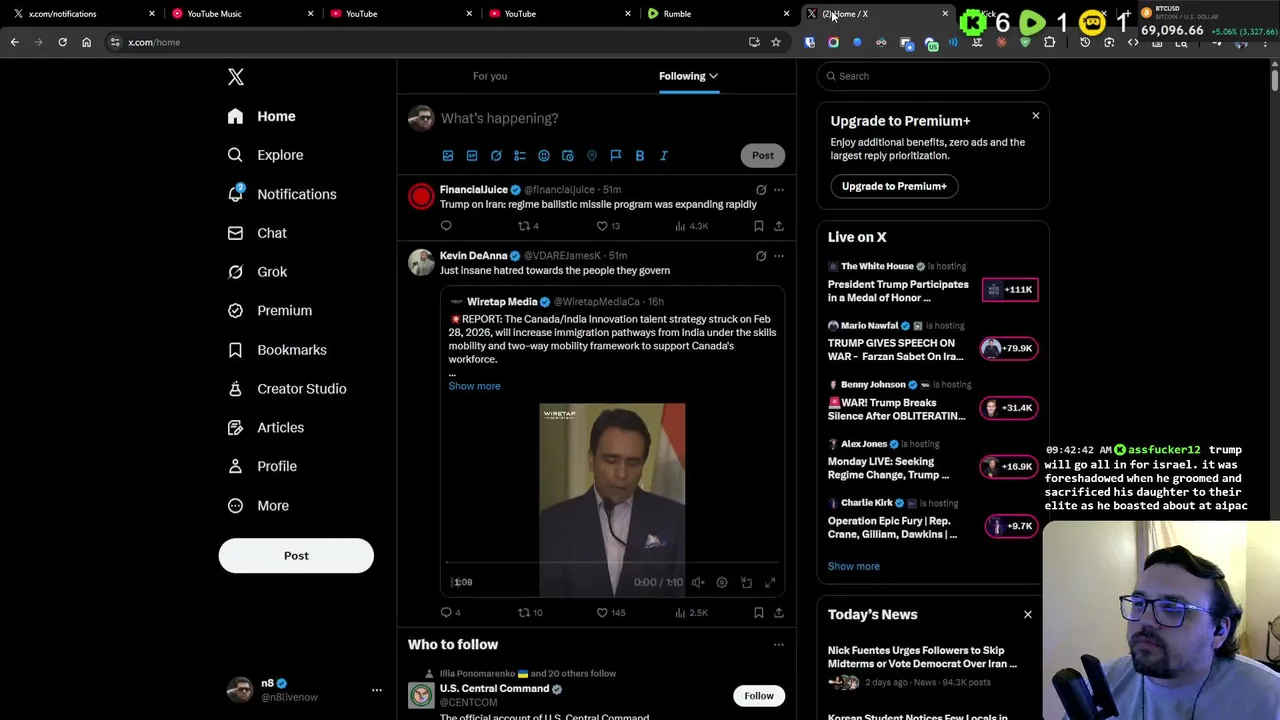Share the FinancialJuice post
The image size is (1280, 720).
tap(779, 226)
